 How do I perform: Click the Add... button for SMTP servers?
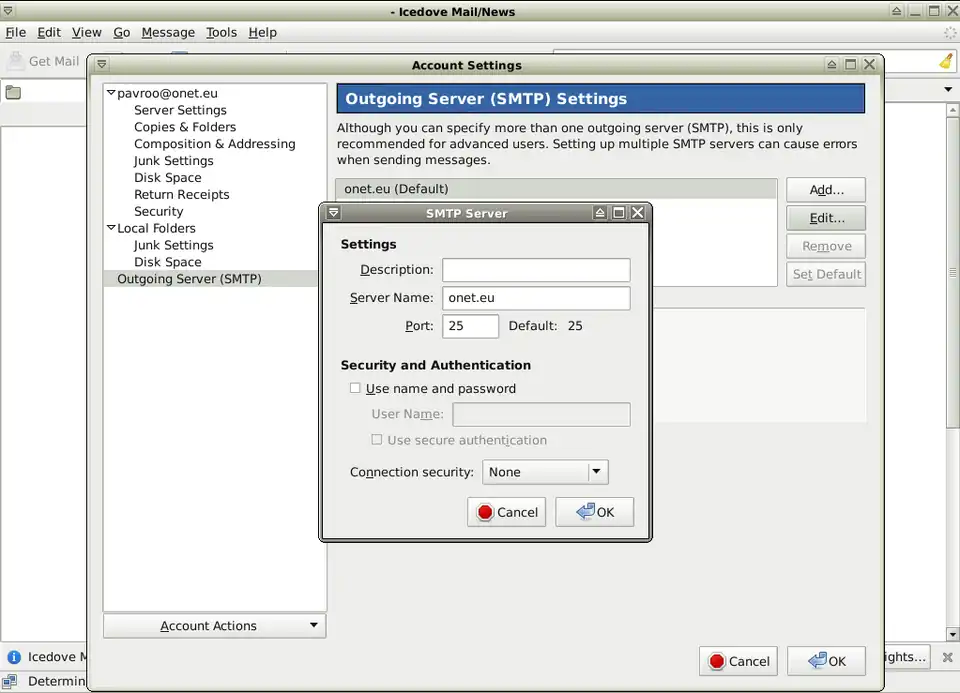click(x=825, y=190)
